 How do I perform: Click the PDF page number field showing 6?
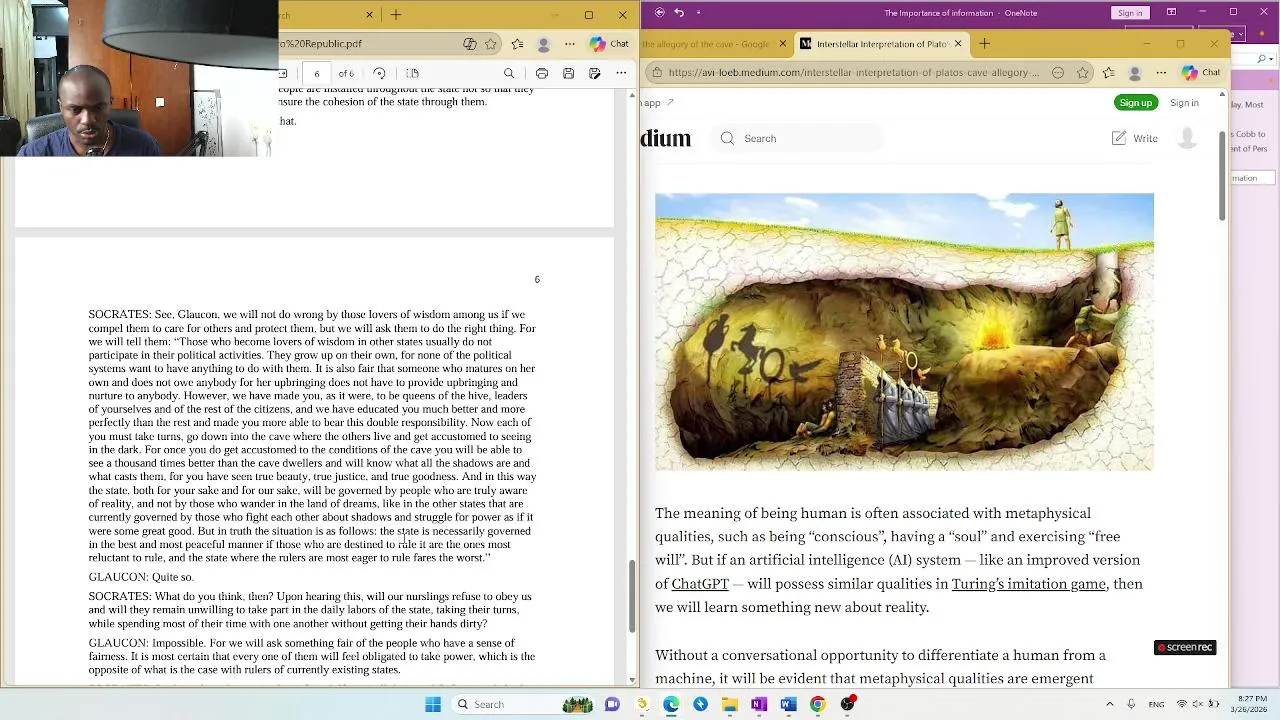(x=317, y=73)
